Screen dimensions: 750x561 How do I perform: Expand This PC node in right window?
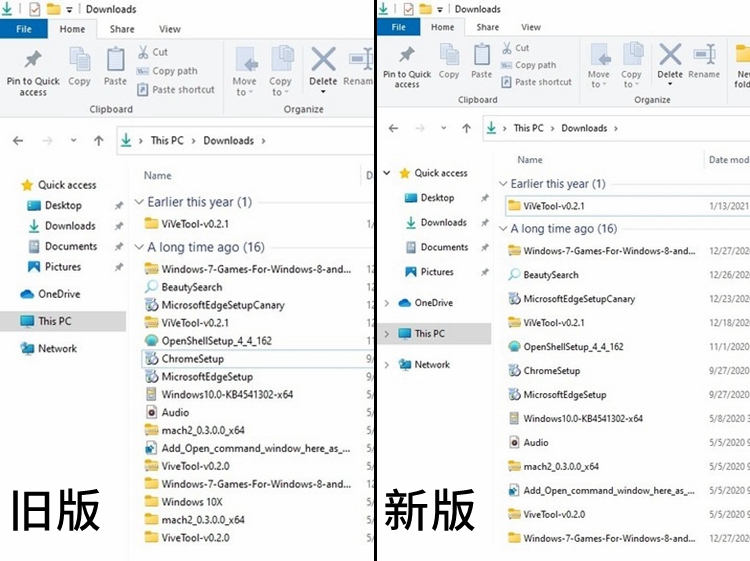tap(387, 334)
